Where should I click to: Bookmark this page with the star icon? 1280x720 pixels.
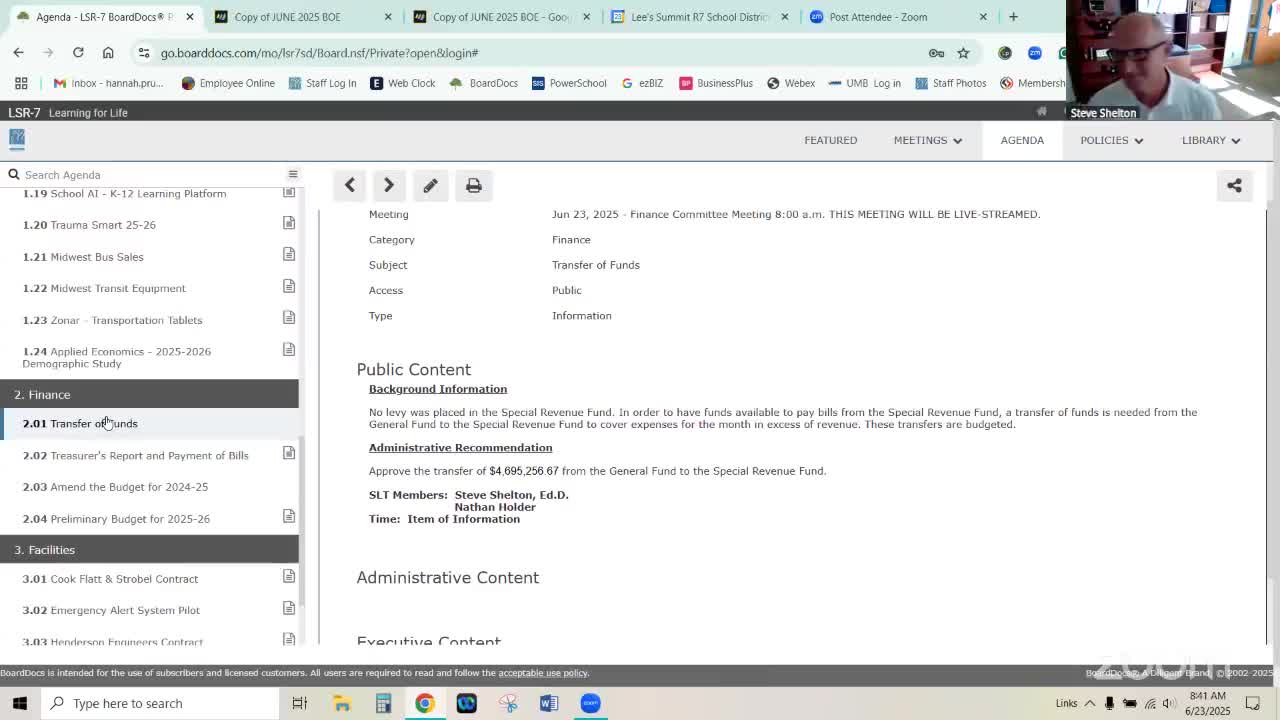963,53
